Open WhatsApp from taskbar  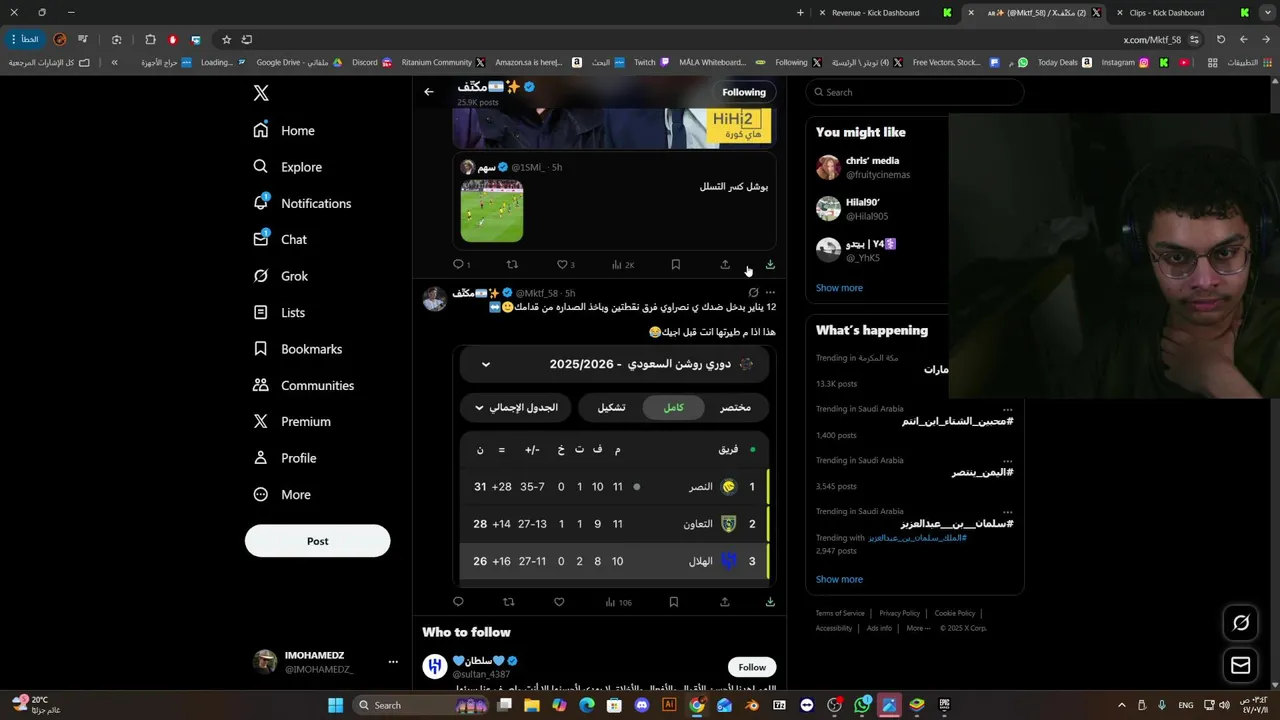pyautogui.click(x=862, y=705)
